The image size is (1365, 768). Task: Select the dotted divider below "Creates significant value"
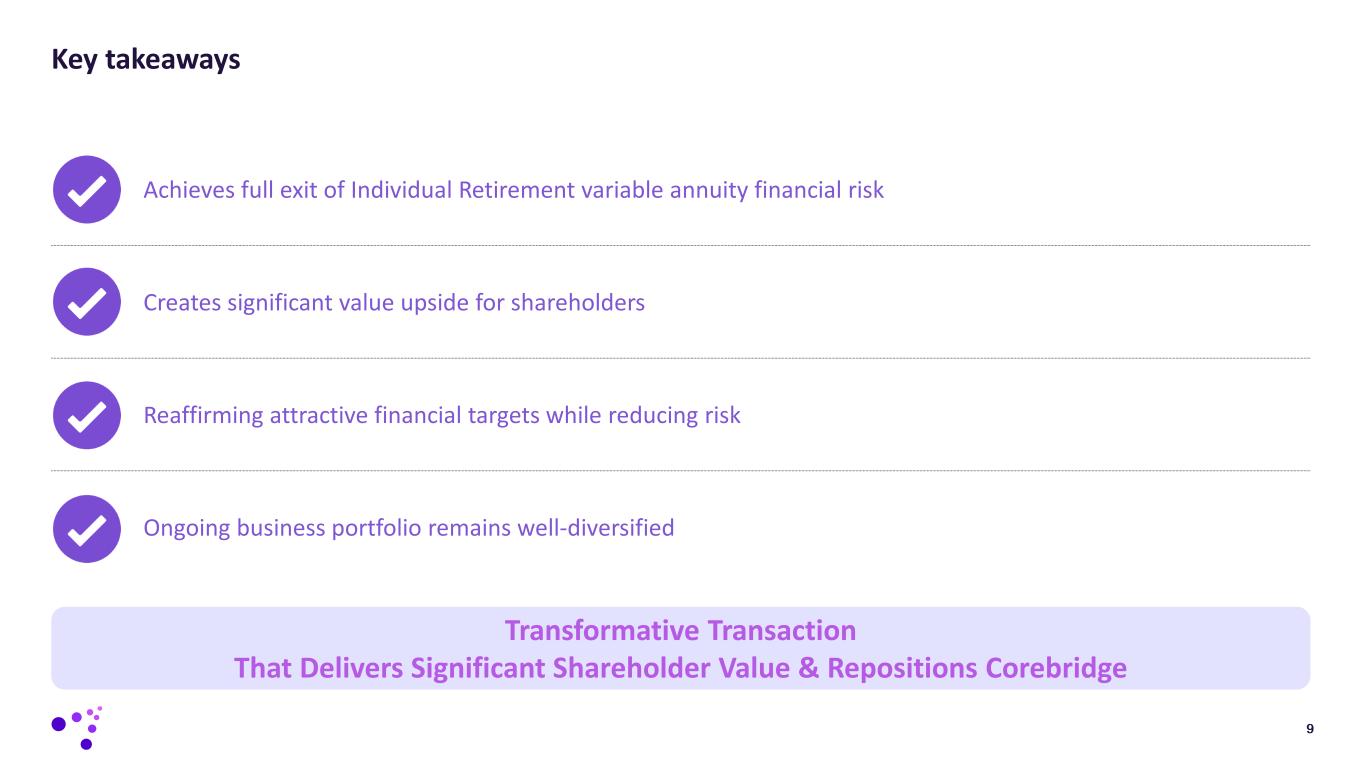click(680, 358)
